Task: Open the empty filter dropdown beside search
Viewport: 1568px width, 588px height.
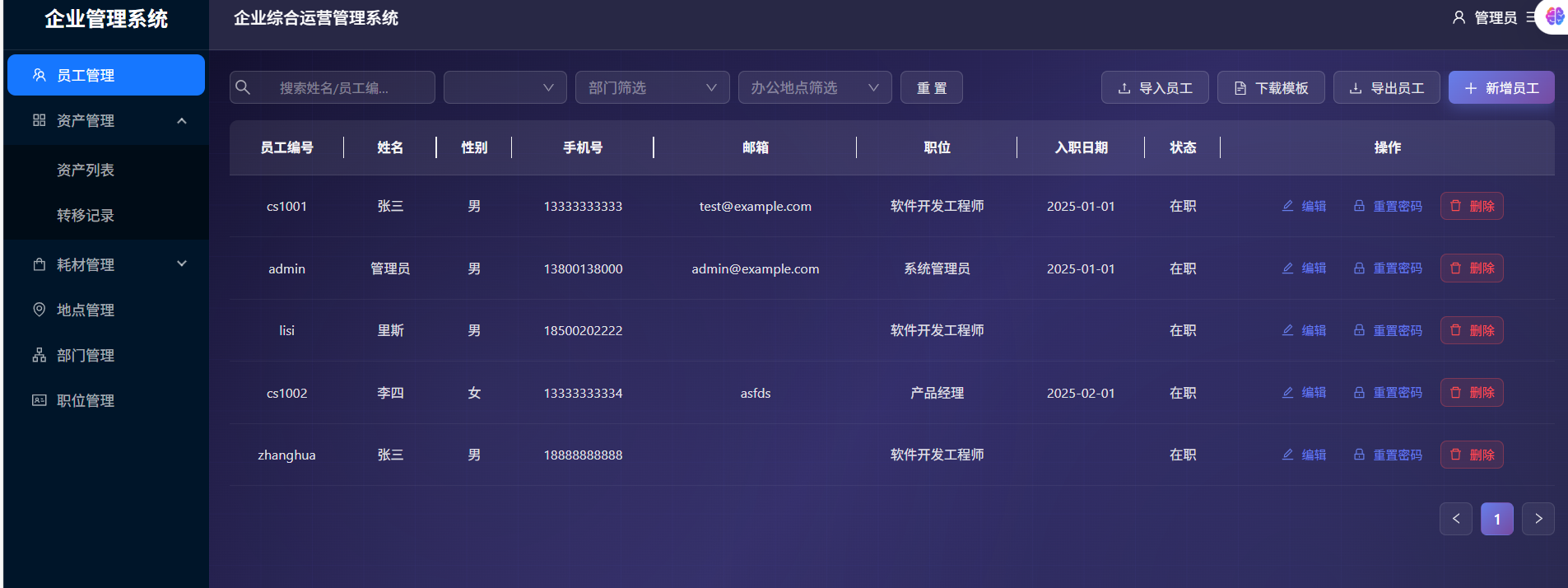Action: (x=505, y=87)
